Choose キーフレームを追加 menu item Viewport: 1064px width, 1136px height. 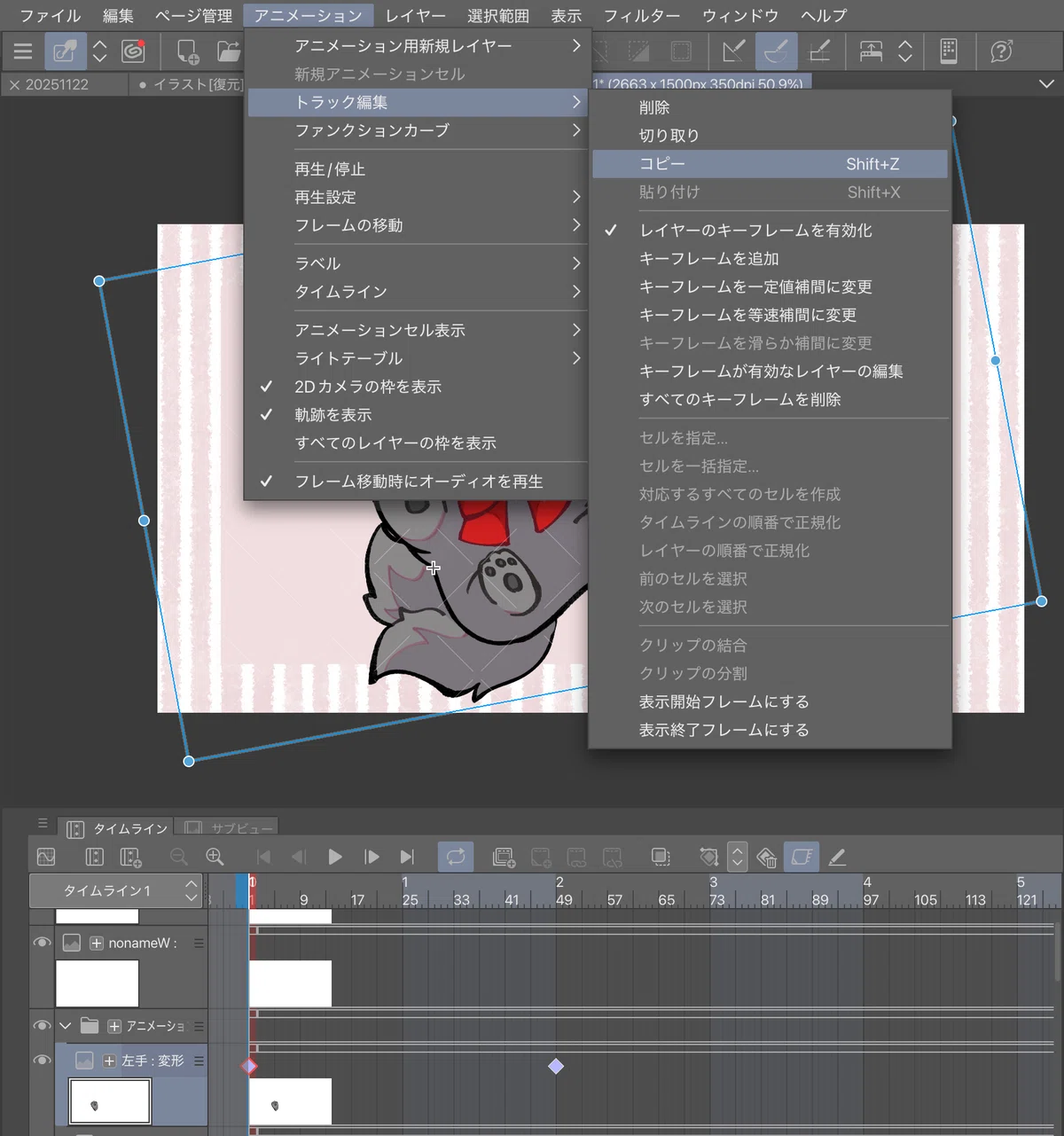coord(771,259)
